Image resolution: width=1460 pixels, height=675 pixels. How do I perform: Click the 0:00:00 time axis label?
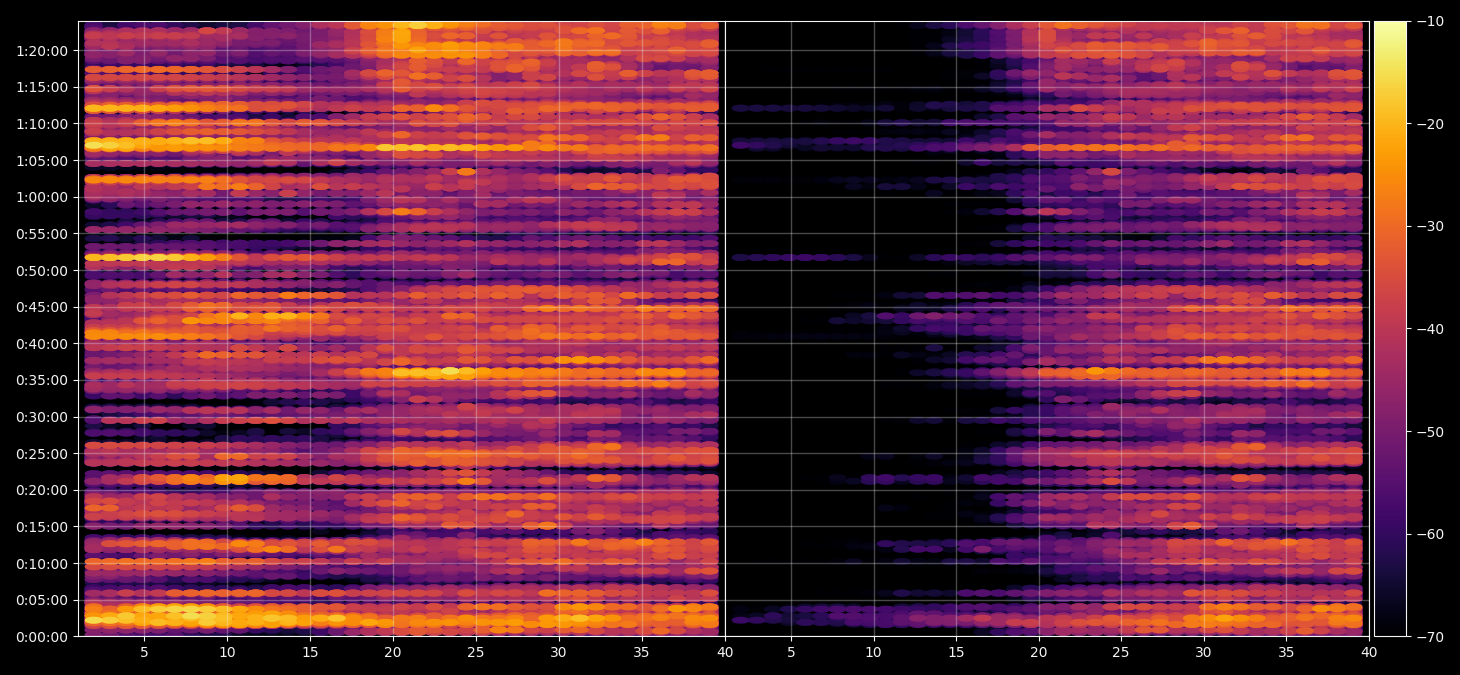pyautogui.click(x=41, y=637)
